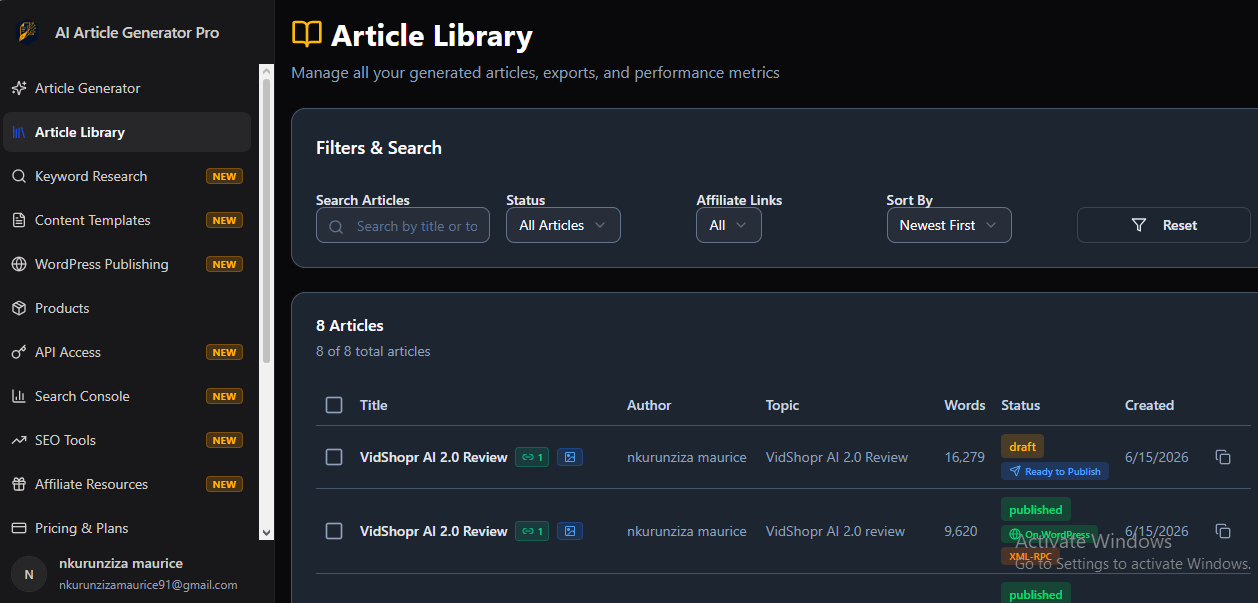Click the author name in the draft row
The height and width of the screenshot is (603, 1258).
(x=687, y=457)
